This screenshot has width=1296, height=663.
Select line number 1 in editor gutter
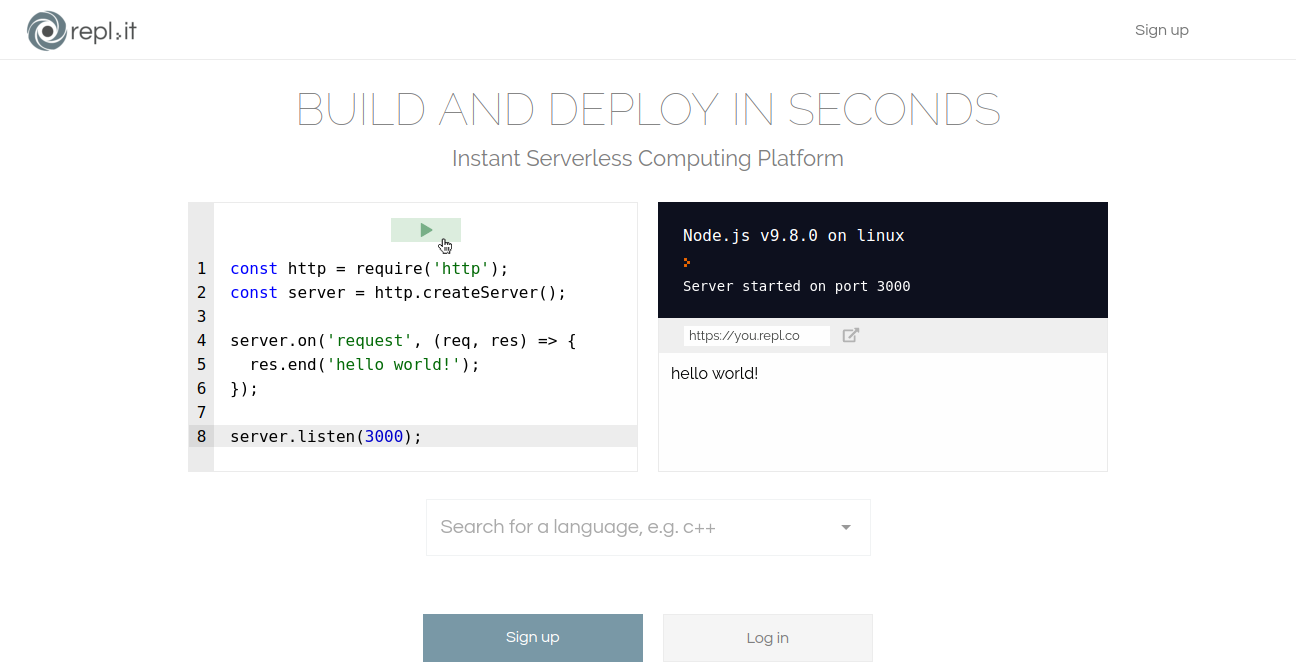pos(201,268)
